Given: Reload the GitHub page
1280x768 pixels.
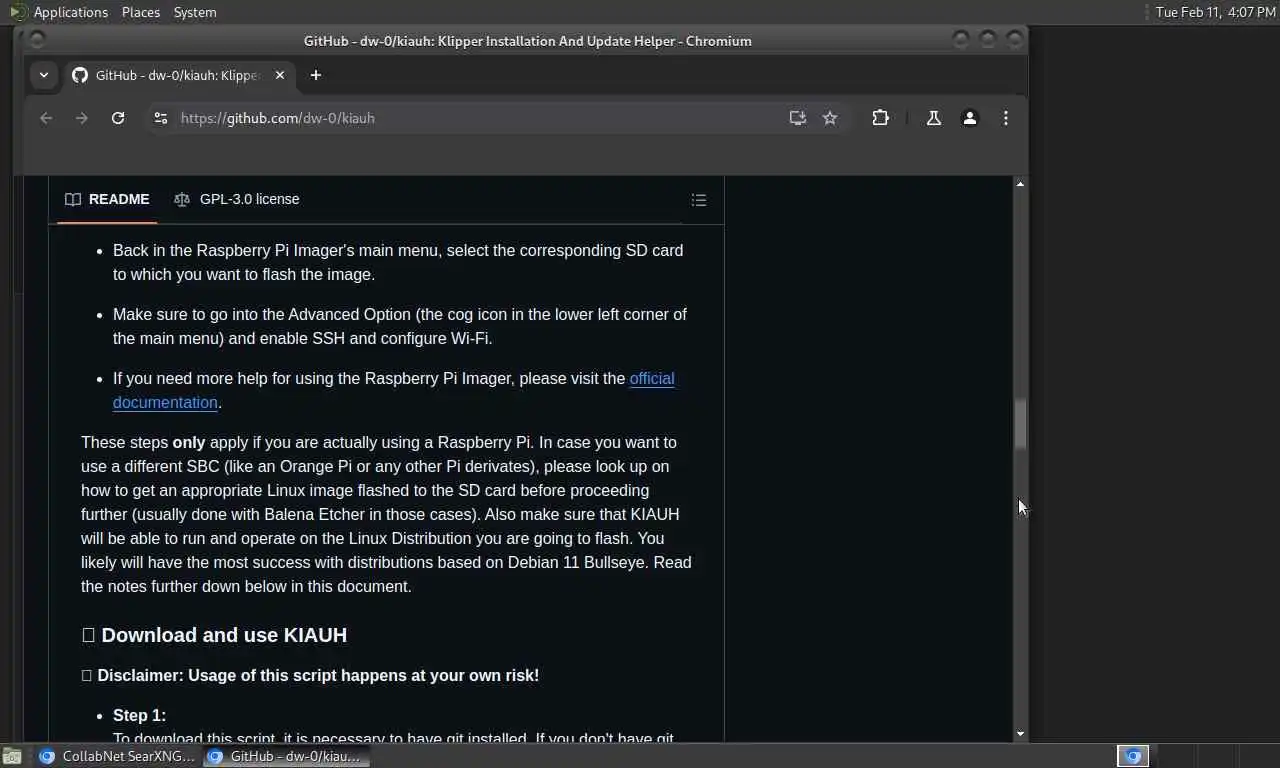Looking at the screenshot, I should click(x=118, y=118).
